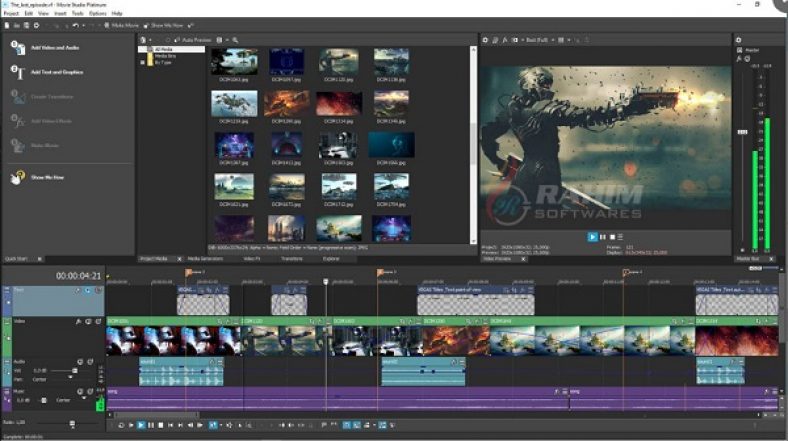The image size is (788, 441).
Task: Click Make Movie in the top toolbar
Action: click(121, 24)
